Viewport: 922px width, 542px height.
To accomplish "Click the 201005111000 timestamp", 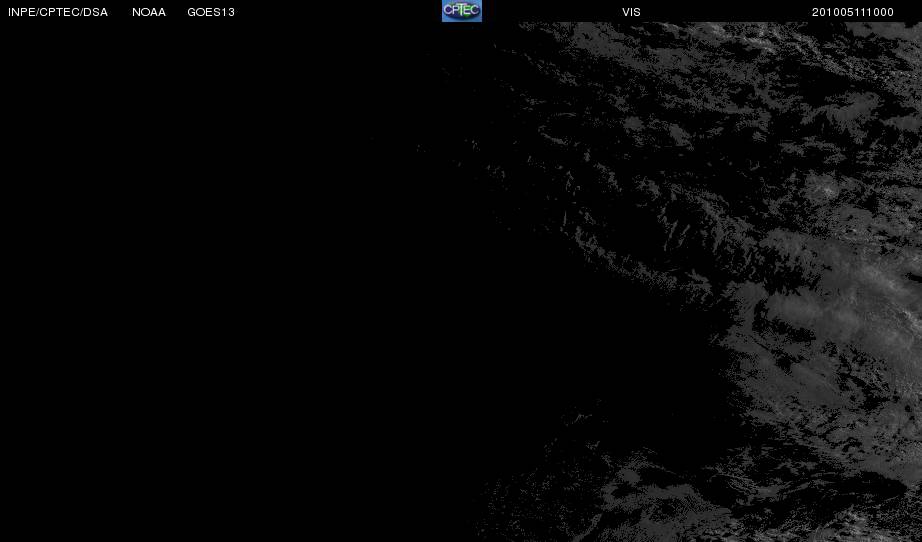I will pyautogui.click(x=853, y=12).
